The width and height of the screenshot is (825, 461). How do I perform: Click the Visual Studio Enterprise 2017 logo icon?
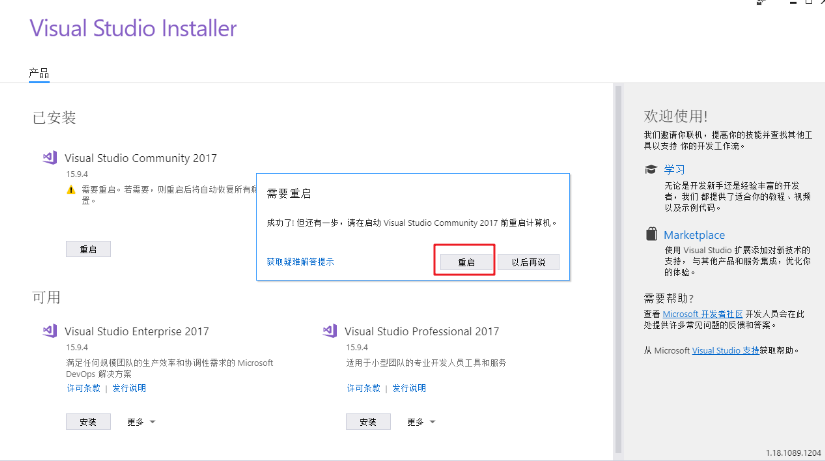pyautogui.click(x=50, y=331)
